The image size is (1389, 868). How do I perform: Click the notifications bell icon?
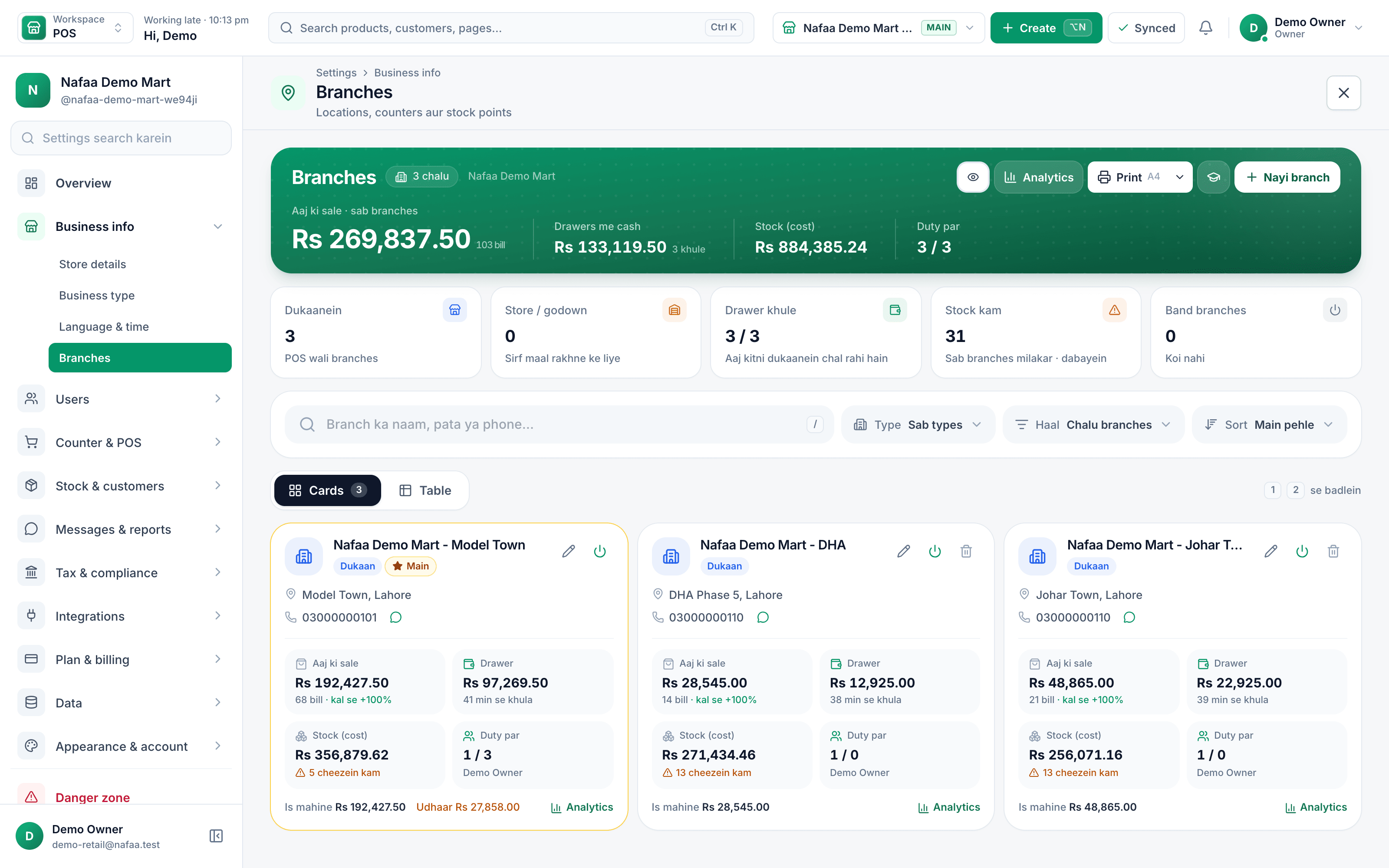pyautogui.click(x=1205, y=27)
